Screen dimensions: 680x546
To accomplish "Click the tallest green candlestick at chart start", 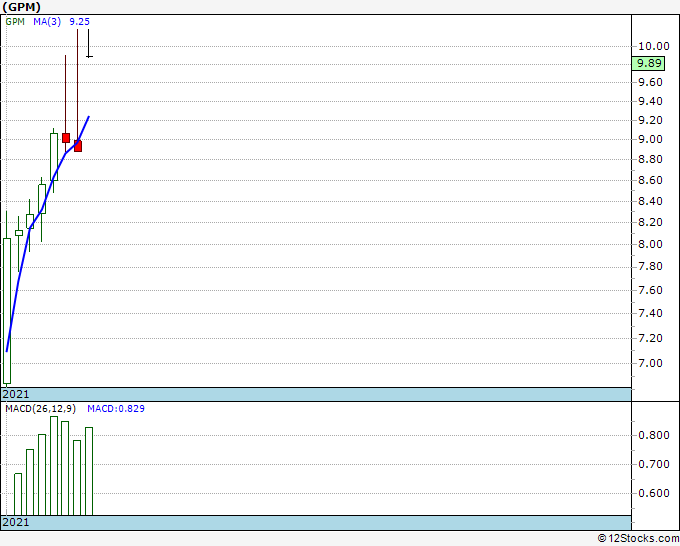I will coord(7,311).
